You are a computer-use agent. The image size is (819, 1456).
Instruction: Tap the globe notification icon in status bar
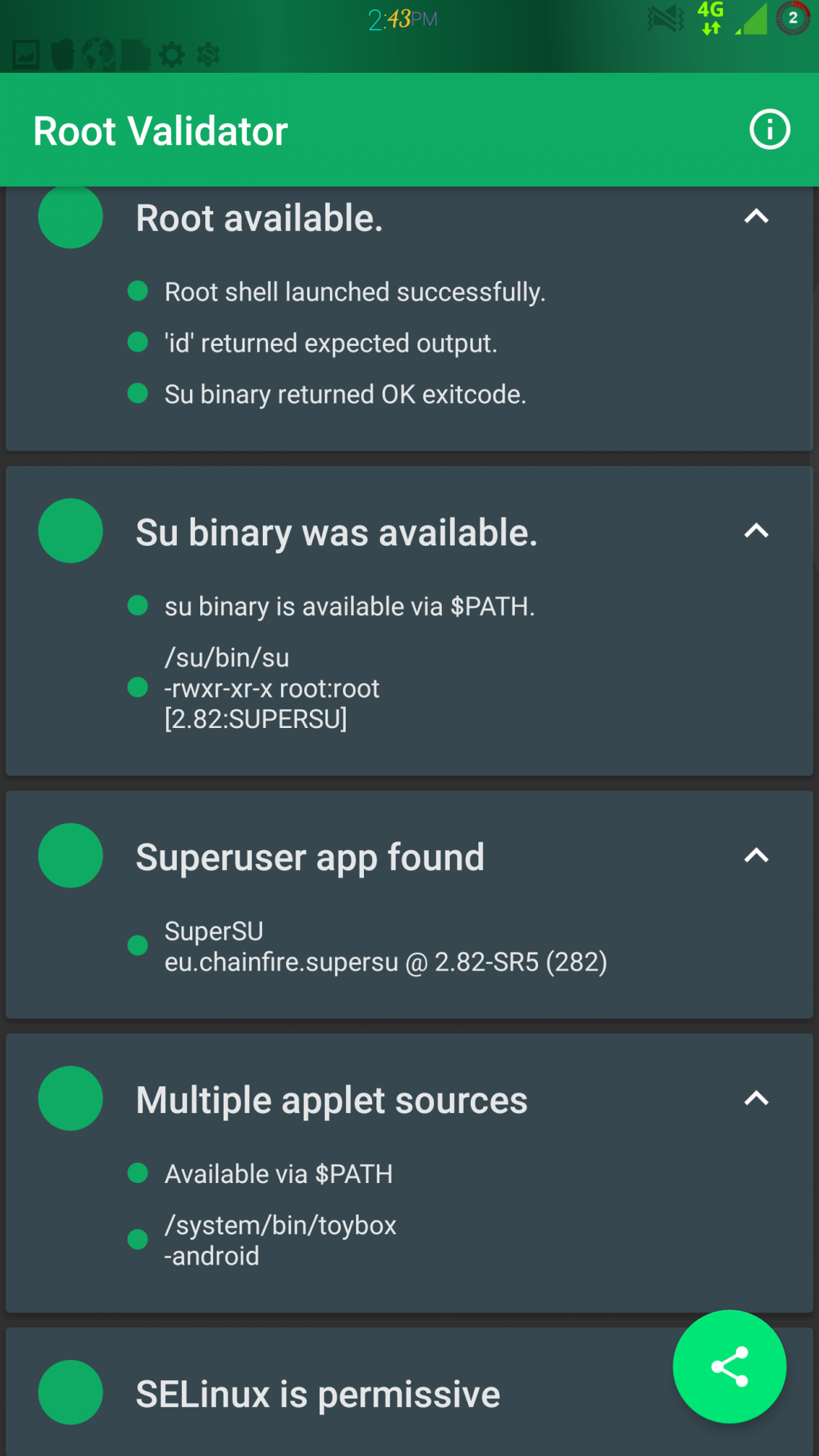[x=98, y=55]
